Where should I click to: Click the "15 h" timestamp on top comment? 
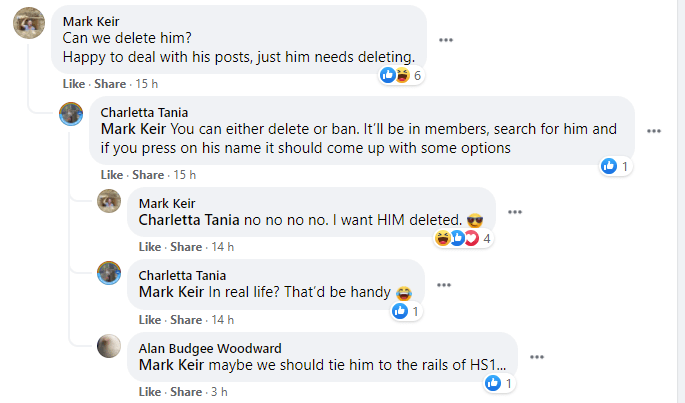click(147, 84)
